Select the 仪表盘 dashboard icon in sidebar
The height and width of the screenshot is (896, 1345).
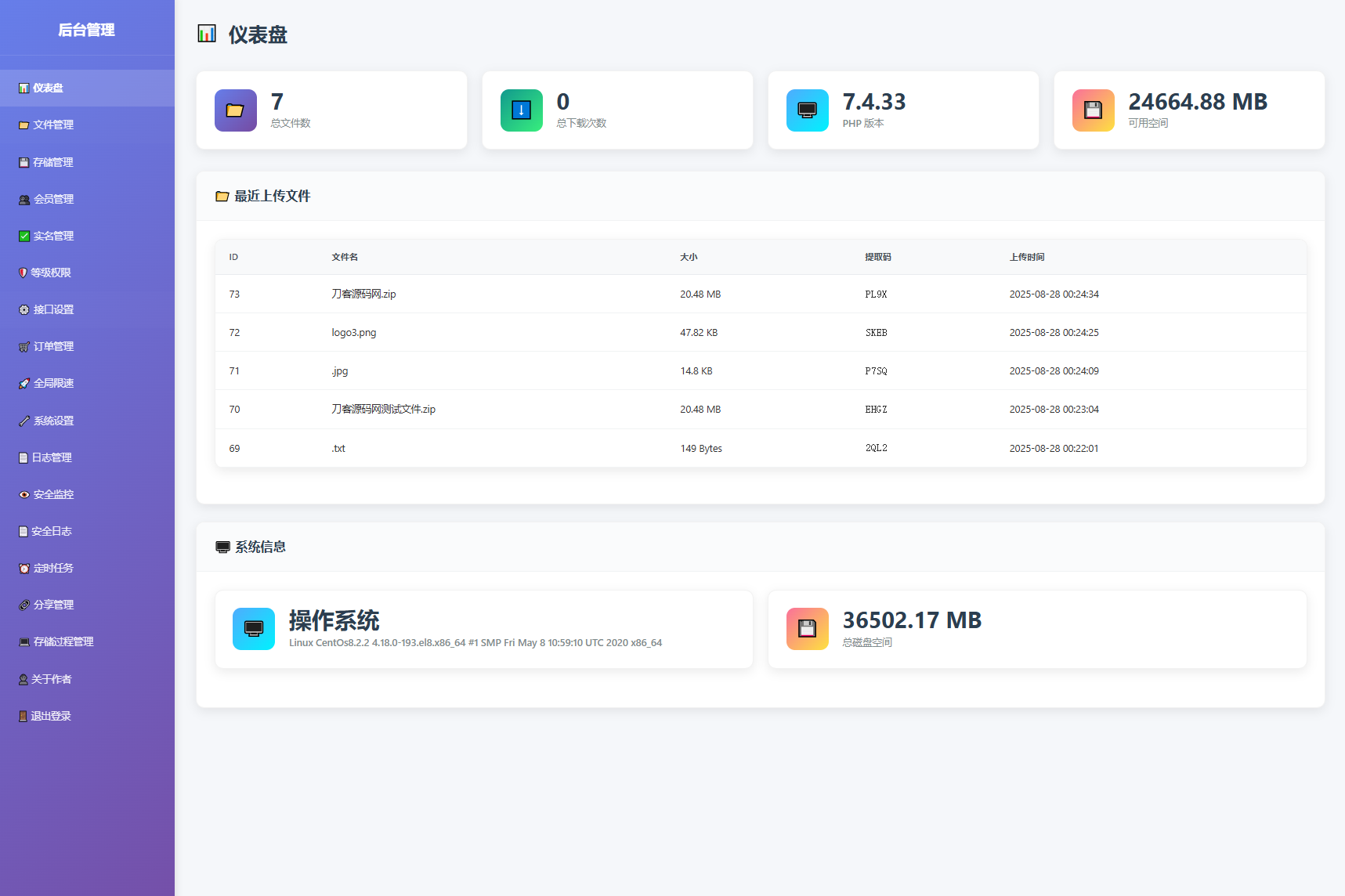pos(23,87)
